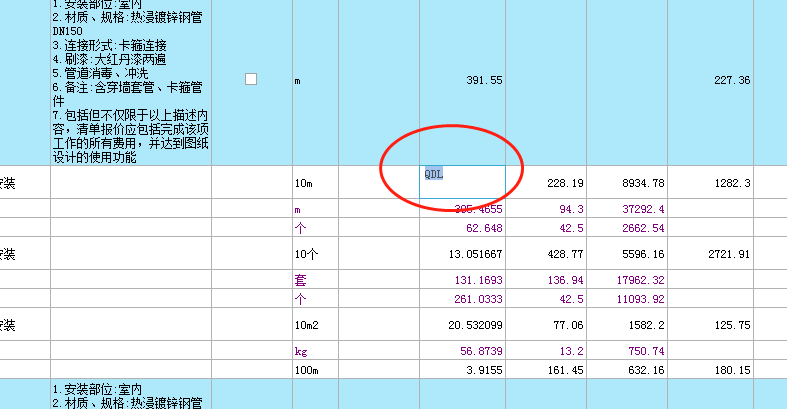Click the unit price 77.06
Viewport: 787px width, 409px height.
pos(568,325)
